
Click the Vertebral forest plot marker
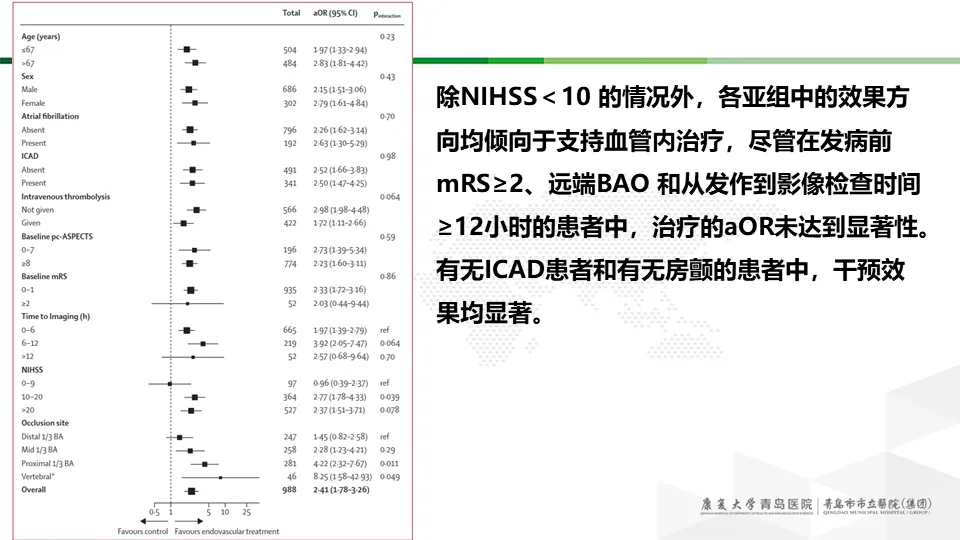220,477
